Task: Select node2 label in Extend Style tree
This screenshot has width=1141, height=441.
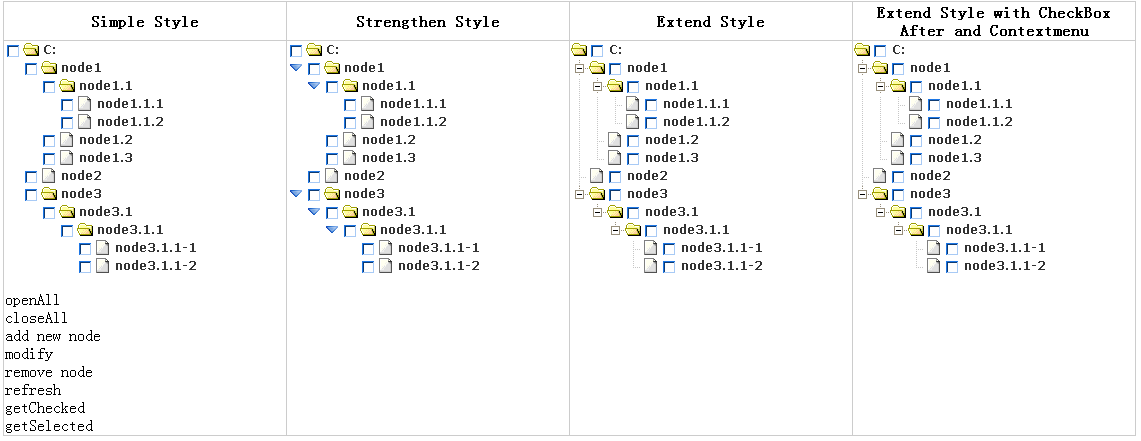Action: (x=646, y=176)
